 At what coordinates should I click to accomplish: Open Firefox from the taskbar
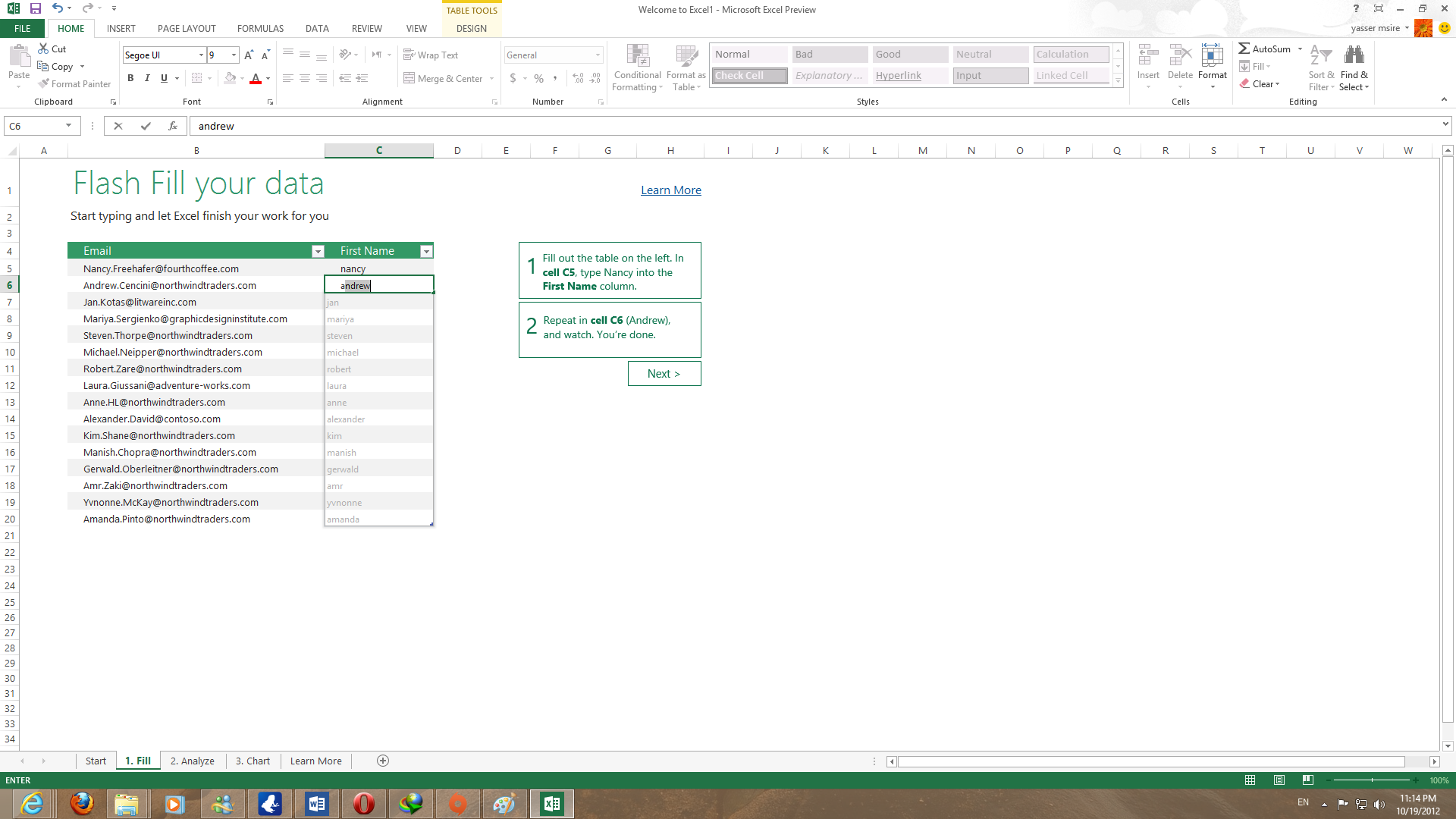point(82,804)
